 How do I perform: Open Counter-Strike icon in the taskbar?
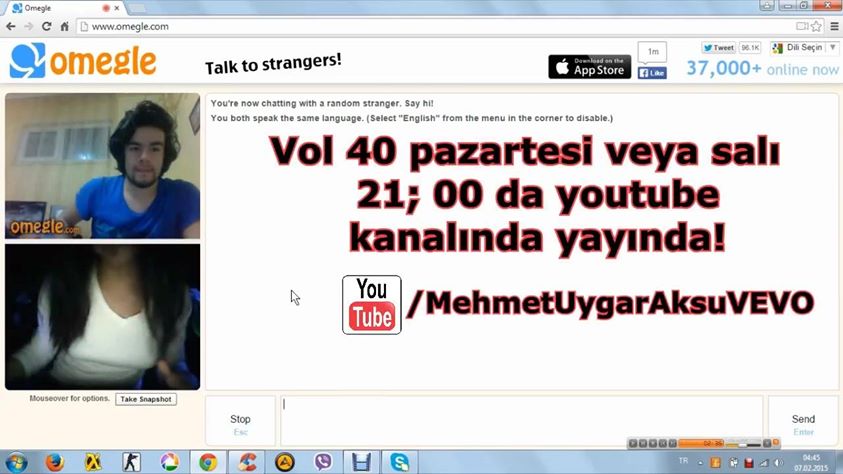tap(131, 462)
